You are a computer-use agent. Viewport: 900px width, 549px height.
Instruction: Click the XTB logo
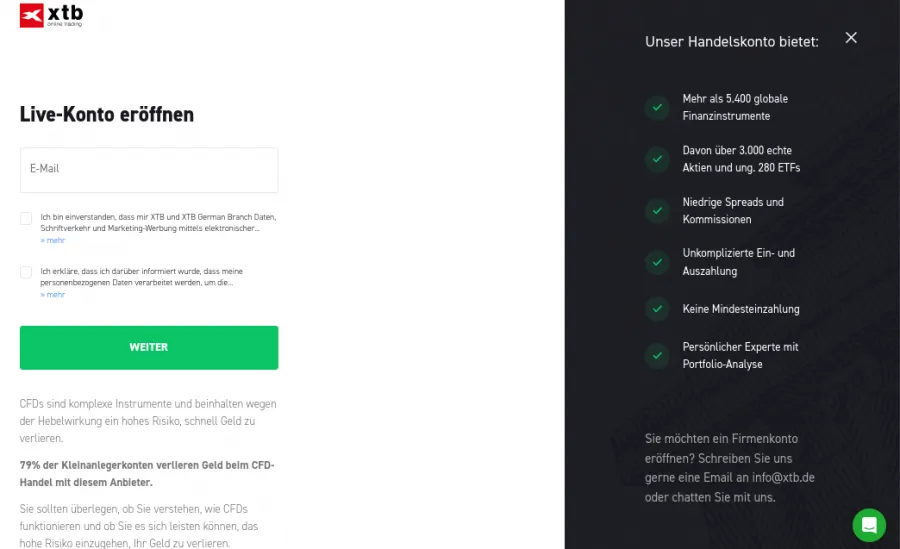click(x=51, y=15)
